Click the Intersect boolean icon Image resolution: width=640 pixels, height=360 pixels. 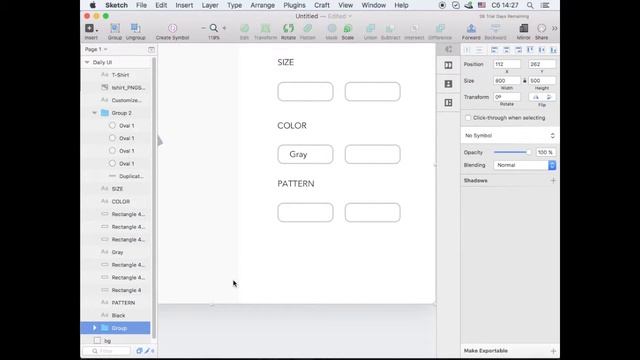pos(414,28)
